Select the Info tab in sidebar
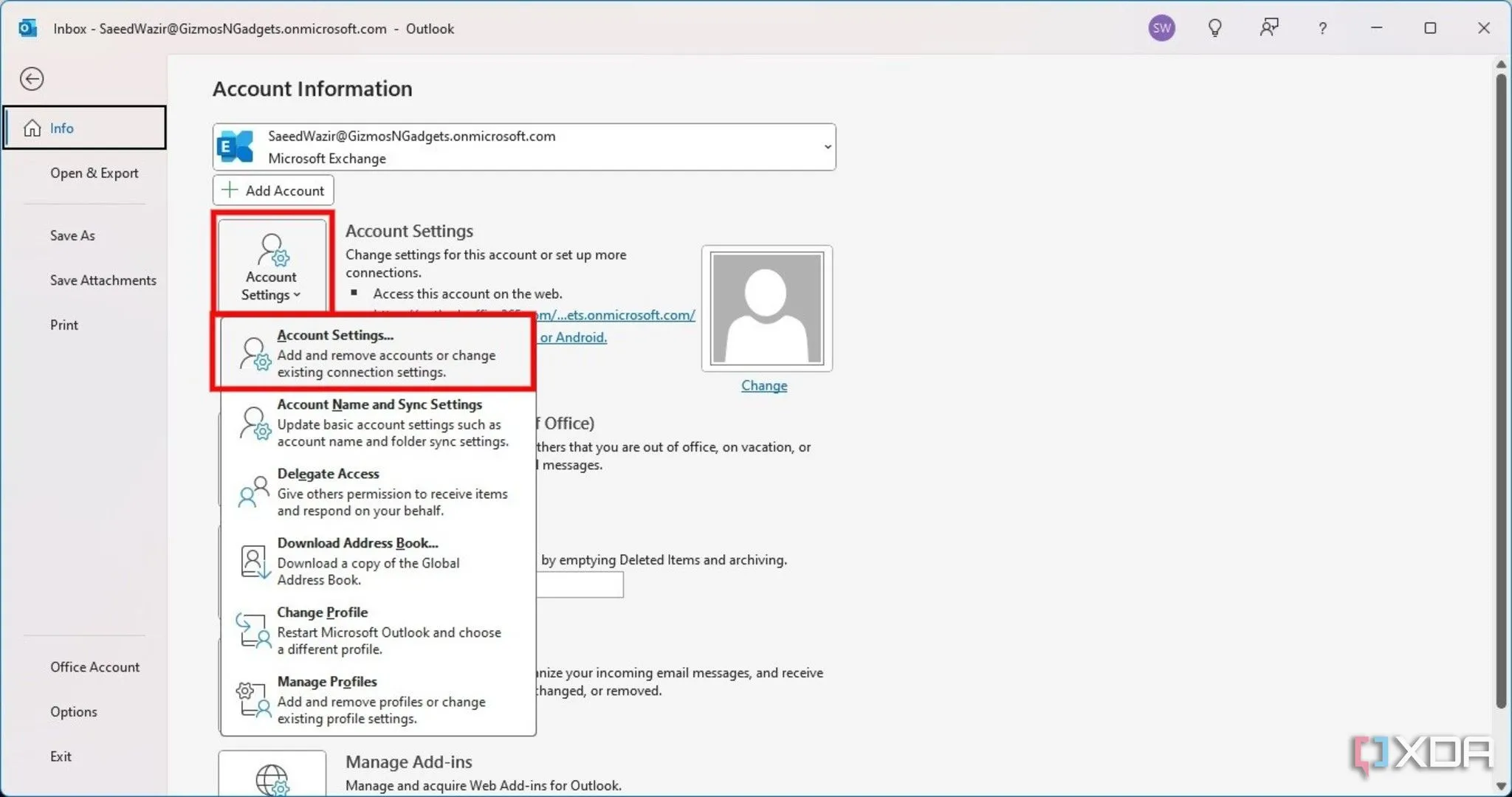The height and width of the screenshot is (797, 1512). pos(84,128)
